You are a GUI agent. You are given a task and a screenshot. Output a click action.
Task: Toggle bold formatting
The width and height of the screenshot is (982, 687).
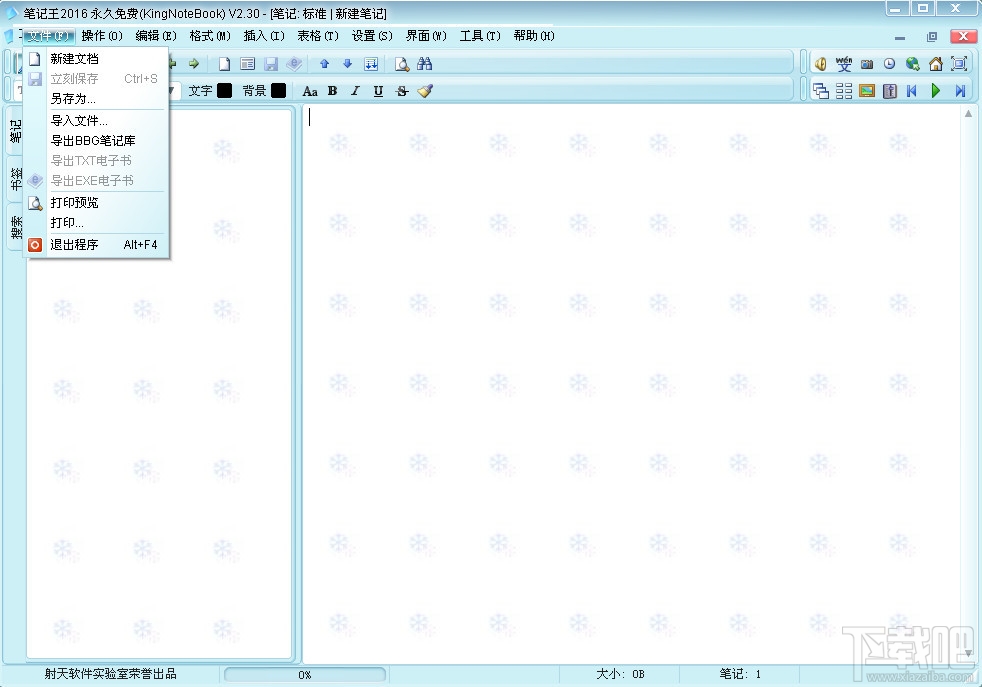point(333,91)
